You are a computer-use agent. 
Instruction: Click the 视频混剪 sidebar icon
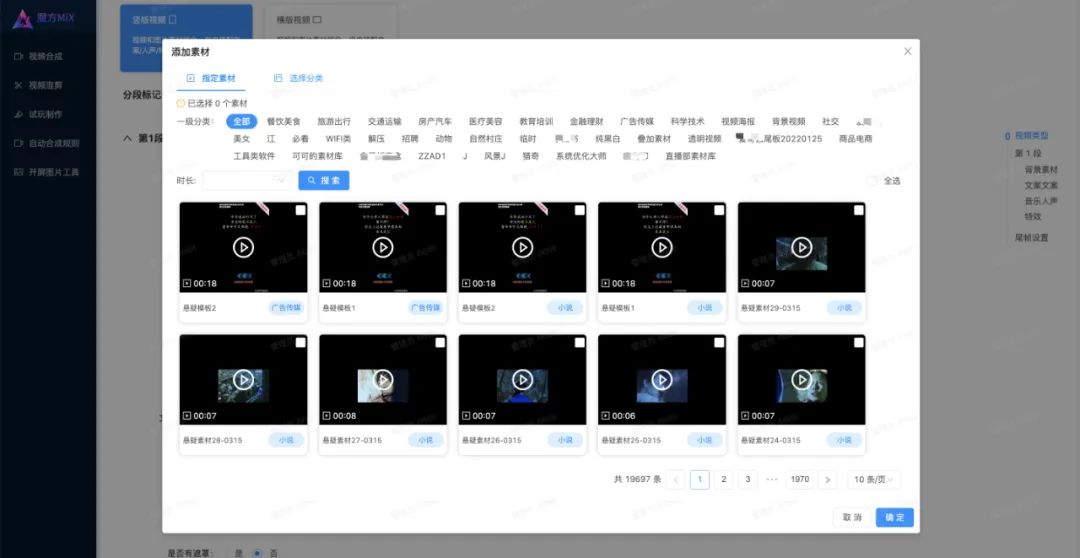tap(18, 85)
